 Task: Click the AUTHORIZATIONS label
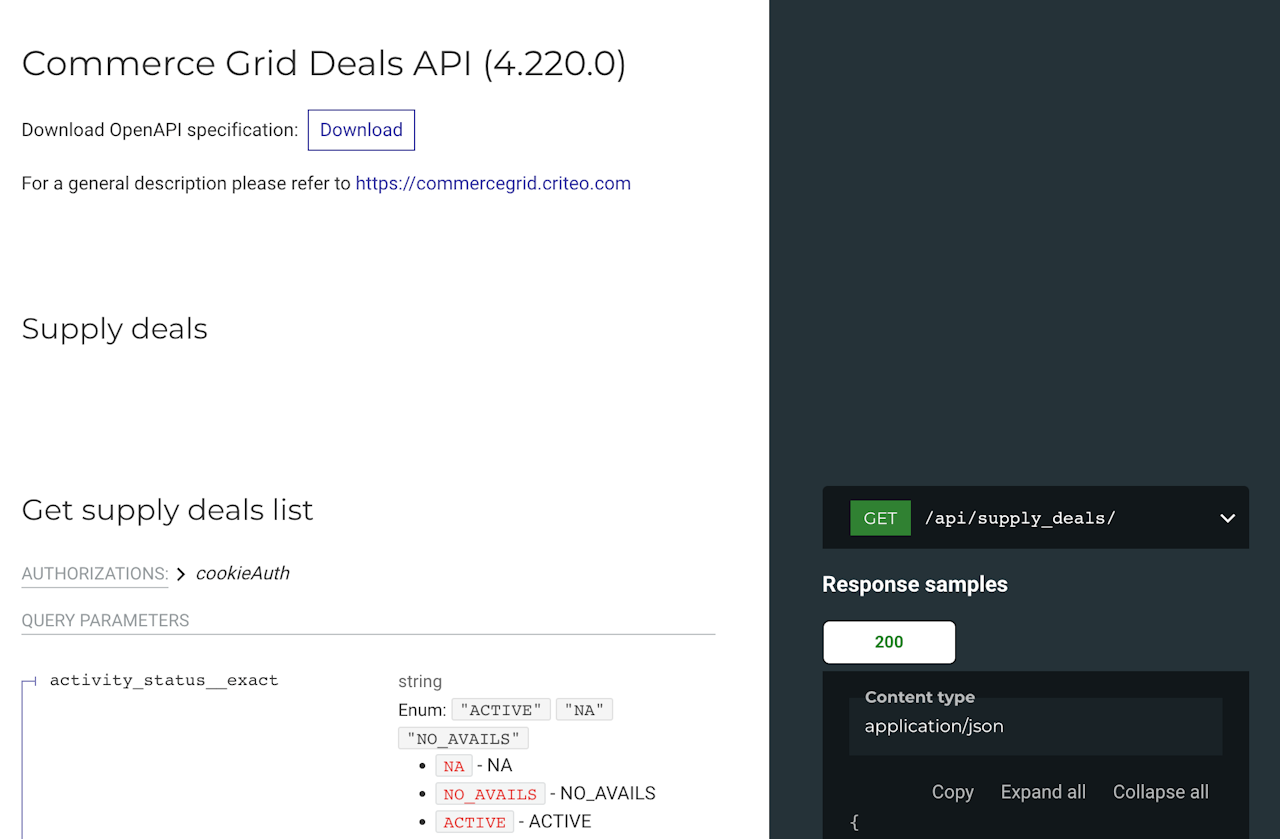[x=95, y=574]
